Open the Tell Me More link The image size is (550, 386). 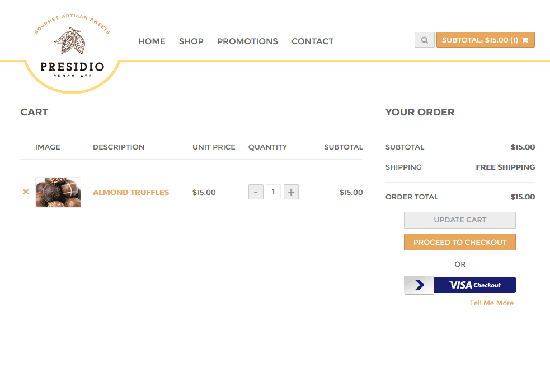(x=492, y=303)
